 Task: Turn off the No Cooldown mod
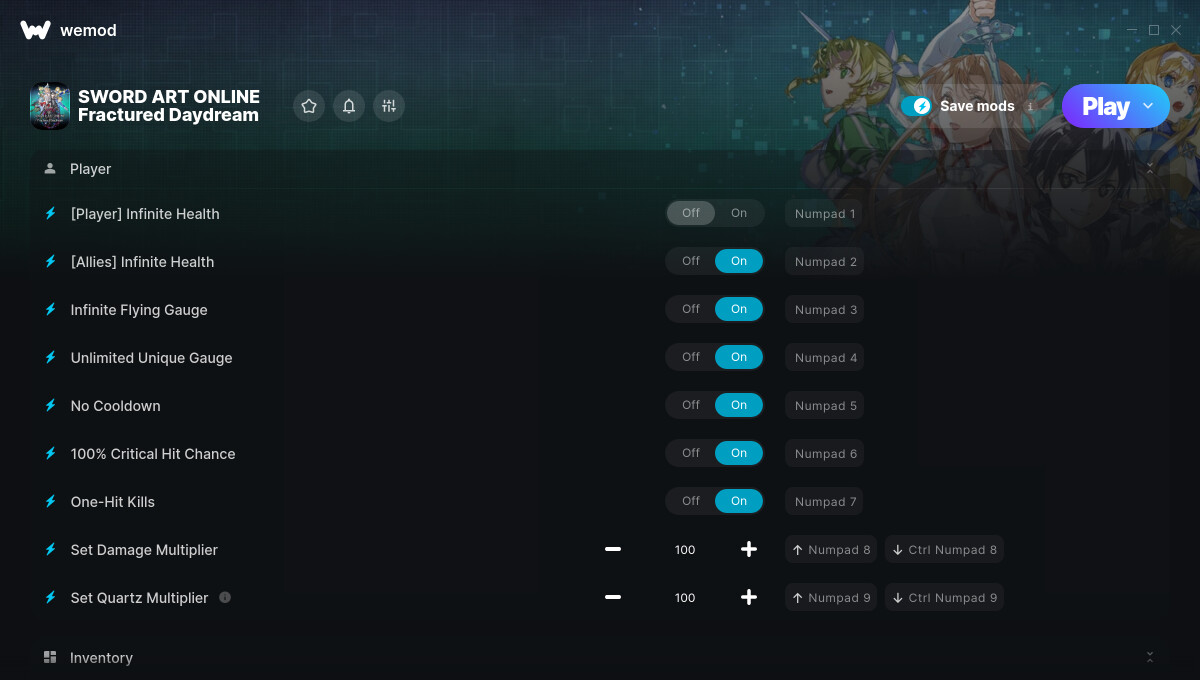click(691, 405)
